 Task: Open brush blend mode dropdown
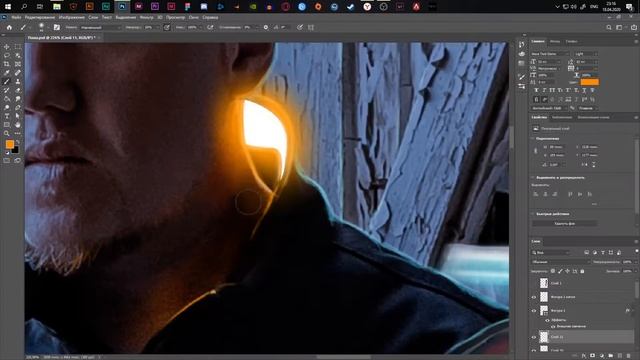[100, 27]
